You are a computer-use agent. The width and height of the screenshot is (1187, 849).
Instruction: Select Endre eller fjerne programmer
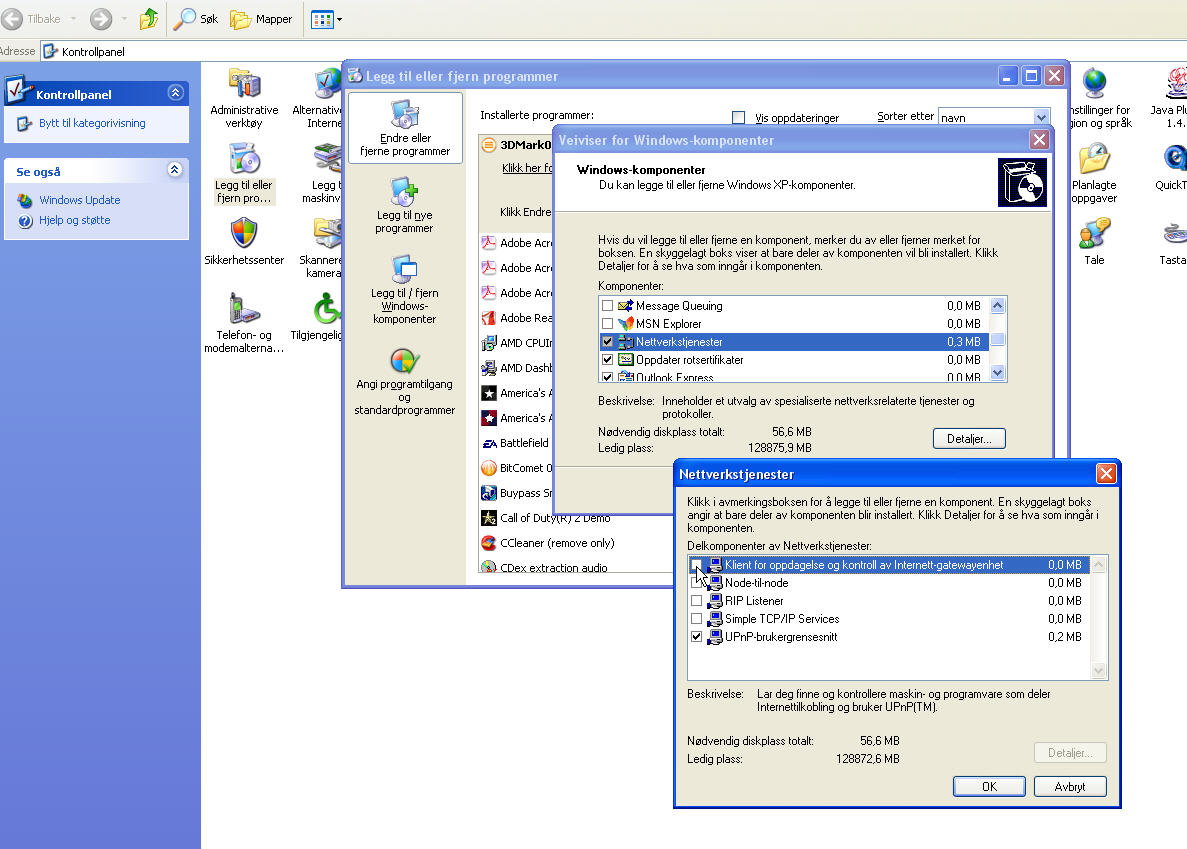click(405, 128)
